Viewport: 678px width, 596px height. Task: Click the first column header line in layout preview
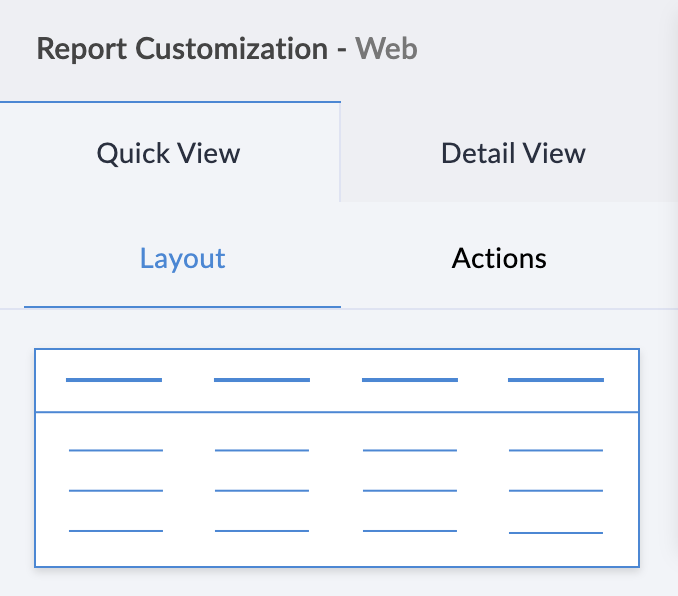tap(114, 380)
